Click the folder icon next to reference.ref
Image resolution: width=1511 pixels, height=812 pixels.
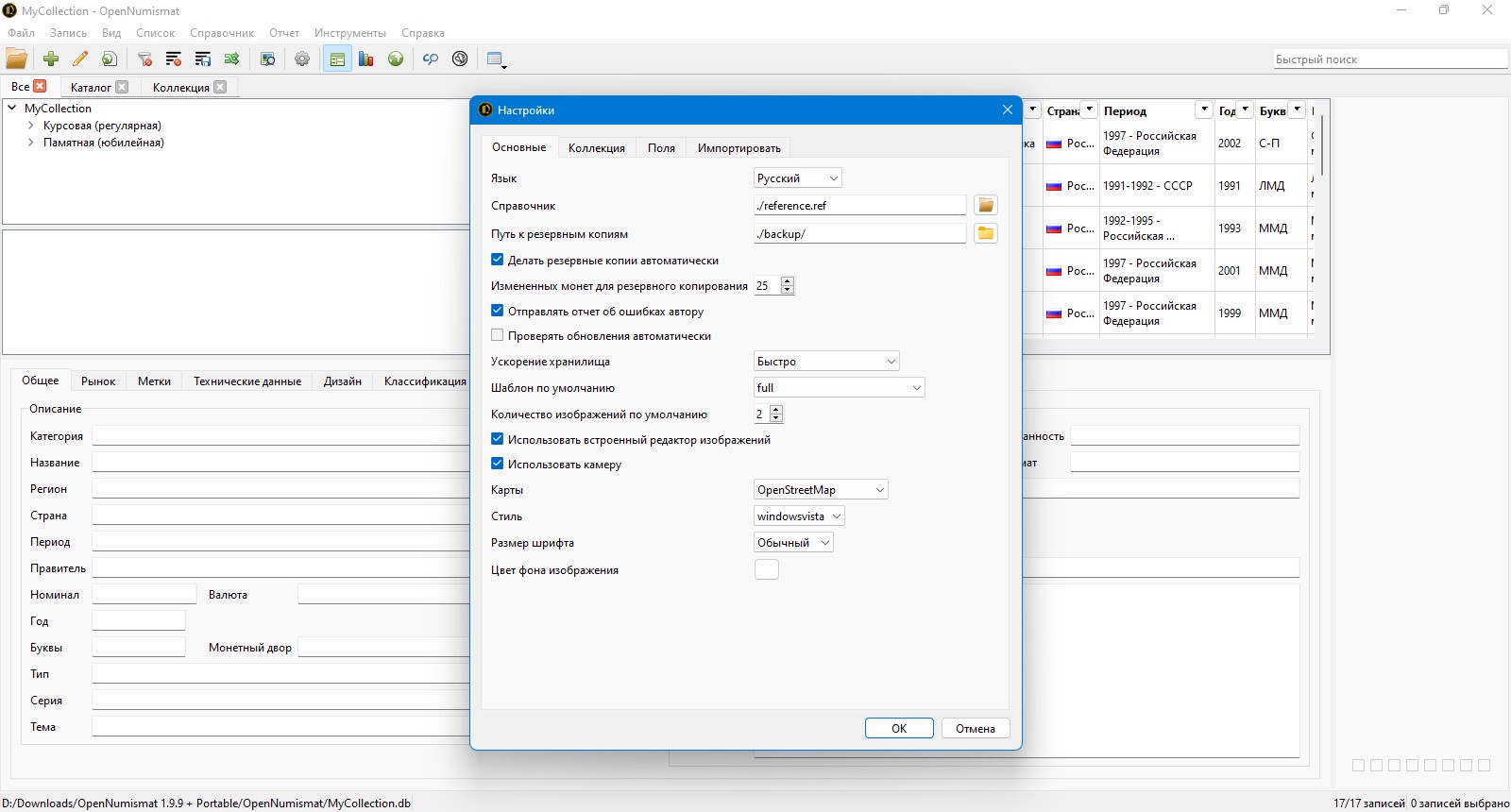click(x=986, y=205)
